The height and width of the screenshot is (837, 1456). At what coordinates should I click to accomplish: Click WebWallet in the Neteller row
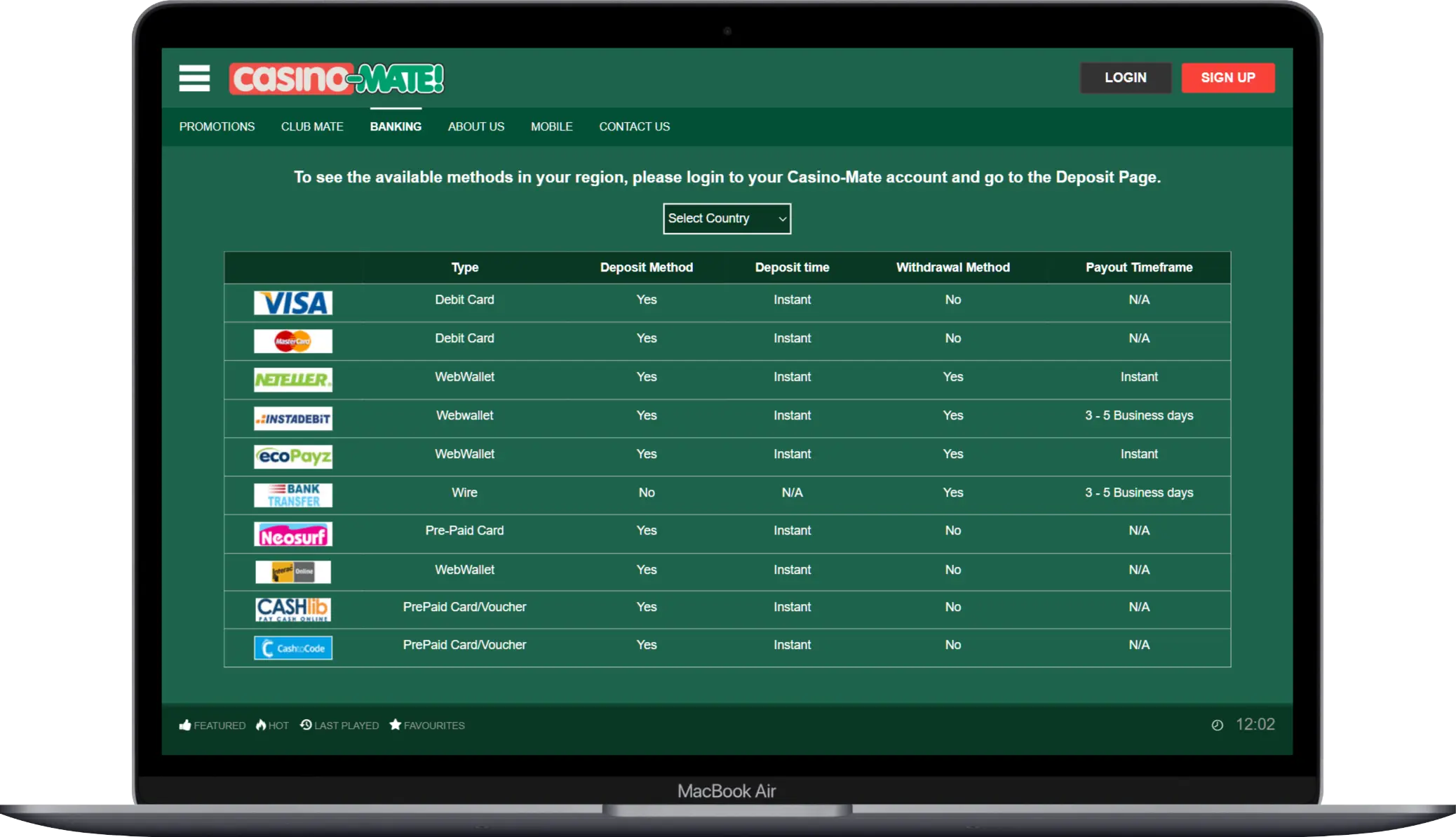pyautogui.click(x=464, y=377)
